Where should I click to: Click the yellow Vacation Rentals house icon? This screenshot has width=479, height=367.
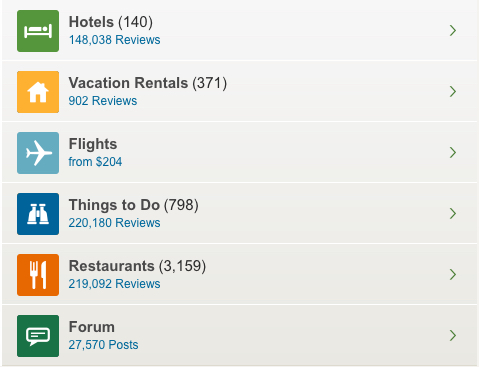(x=38, y=92)
